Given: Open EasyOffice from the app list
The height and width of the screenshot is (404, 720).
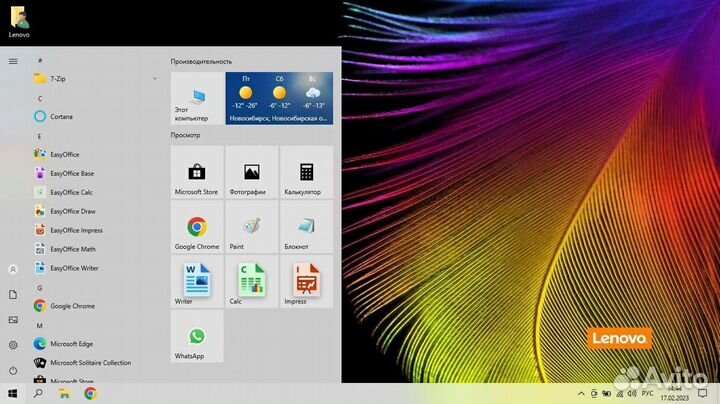Looking at the screenshot, I should click(x=96, y=154).
